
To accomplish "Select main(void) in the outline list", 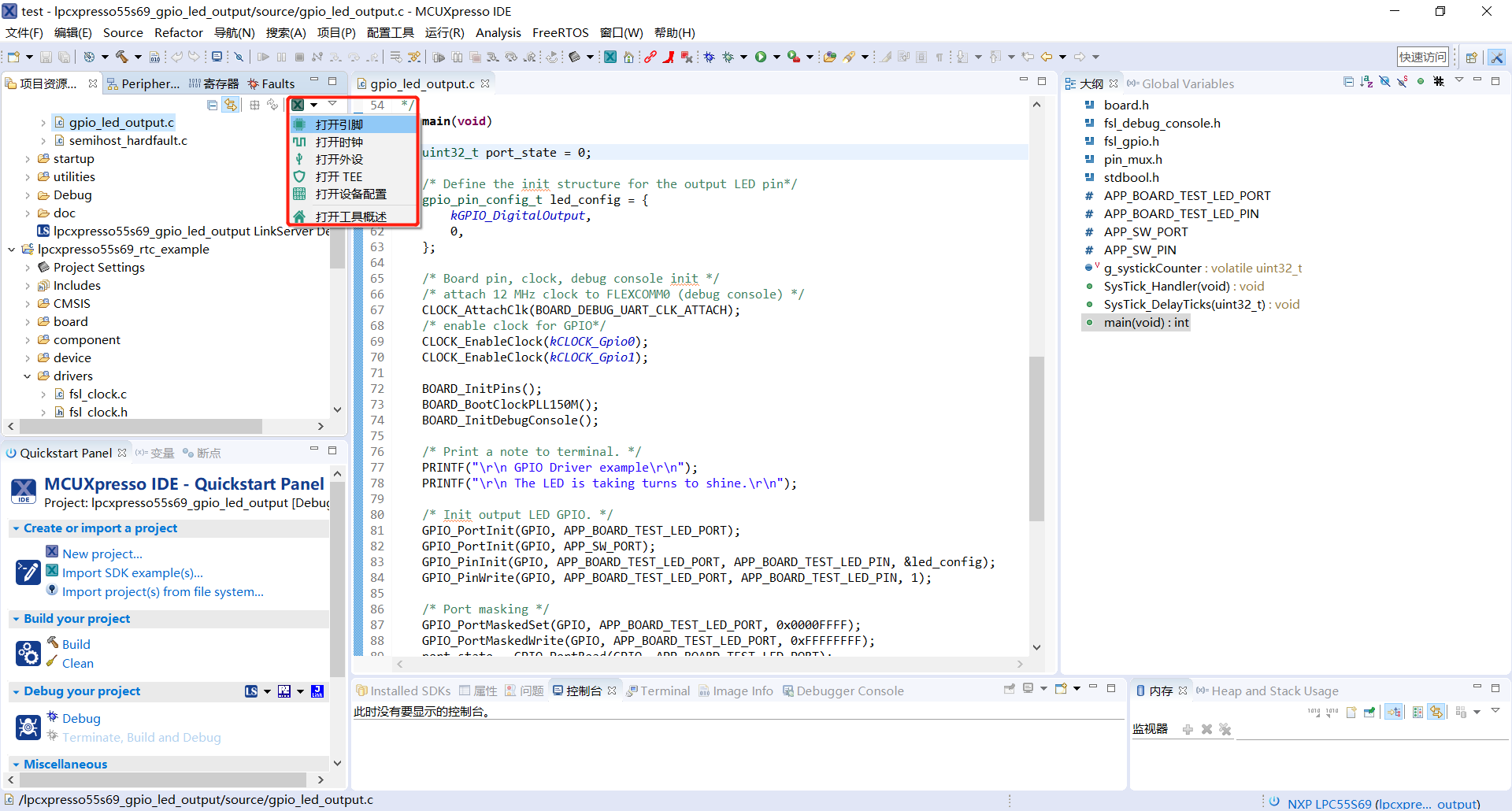I will [1146, 323].
